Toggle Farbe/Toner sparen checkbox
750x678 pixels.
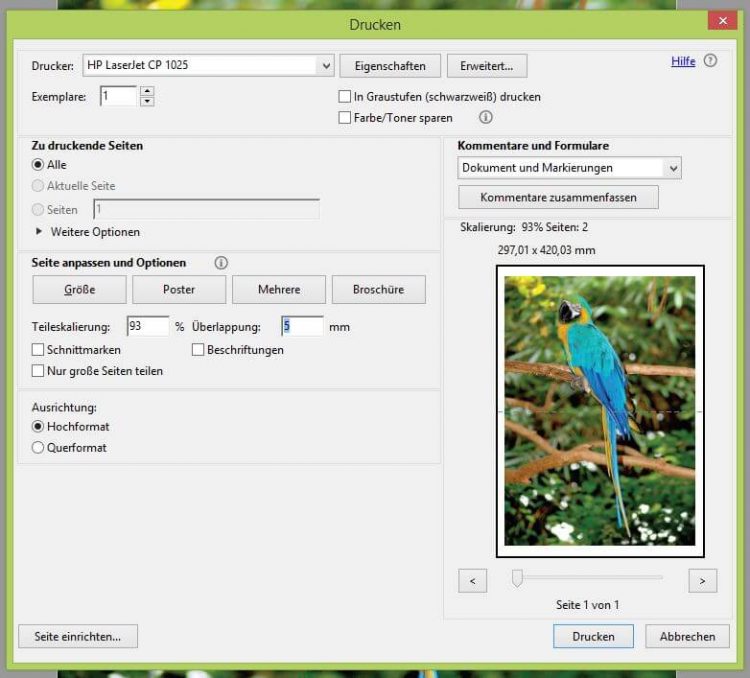point(344,118)
